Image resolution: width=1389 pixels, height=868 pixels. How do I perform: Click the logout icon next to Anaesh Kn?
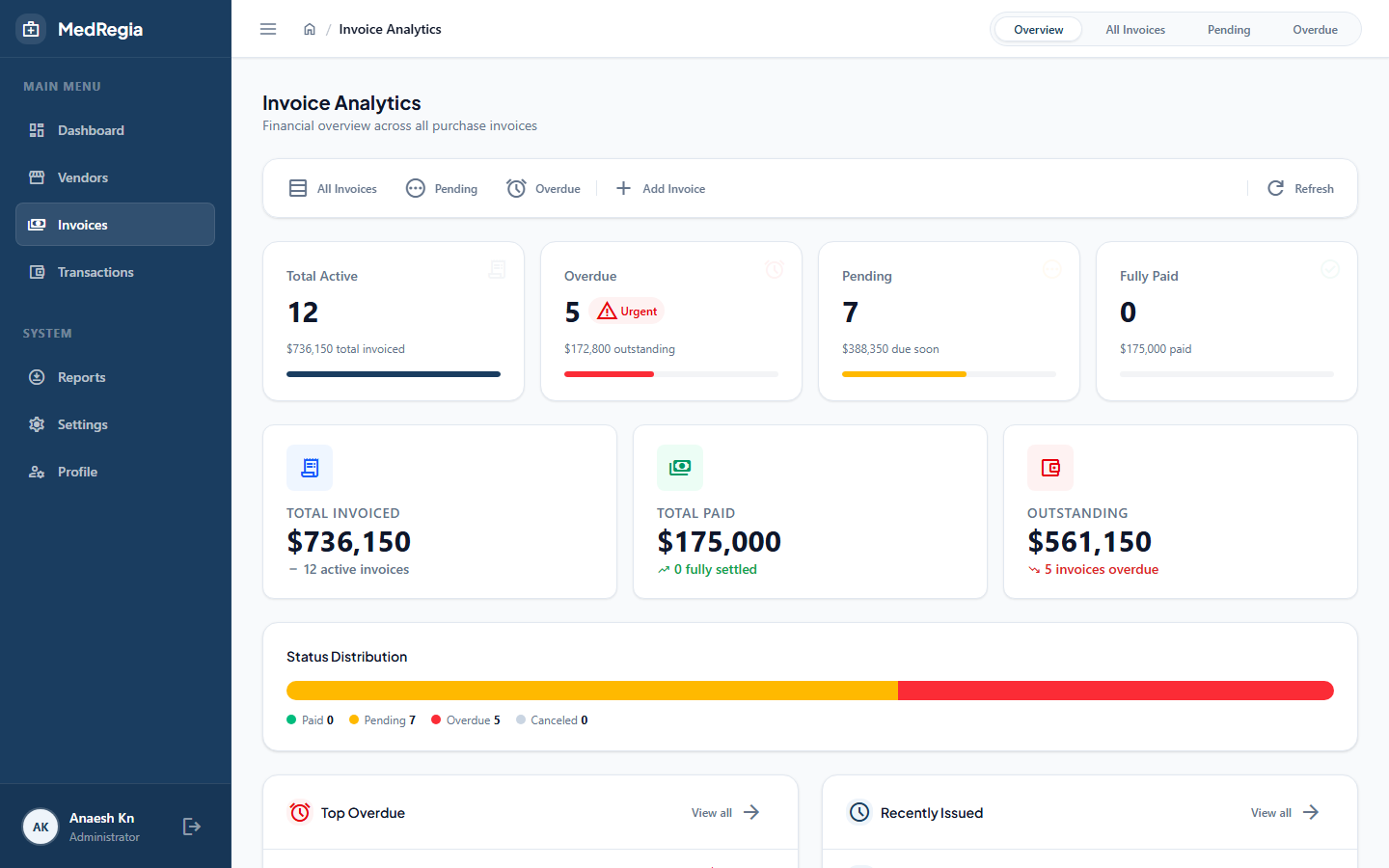[192, 827]
